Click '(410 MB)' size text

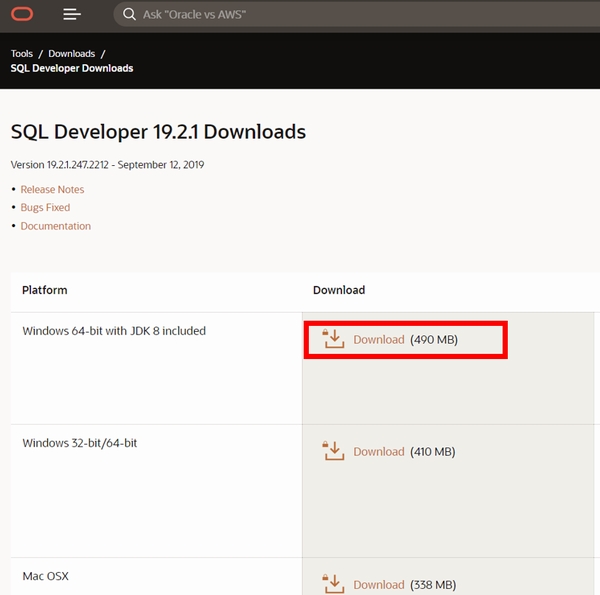pyautogui.click(x=433, y=452)
